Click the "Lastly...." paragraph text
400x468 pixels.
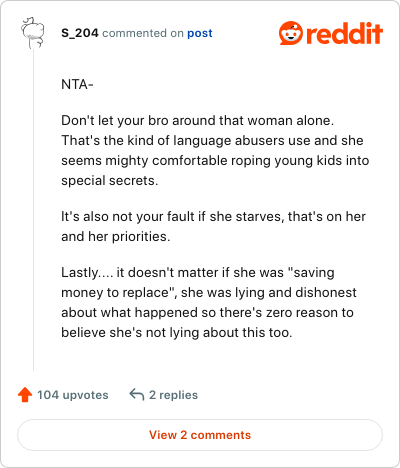209,302
